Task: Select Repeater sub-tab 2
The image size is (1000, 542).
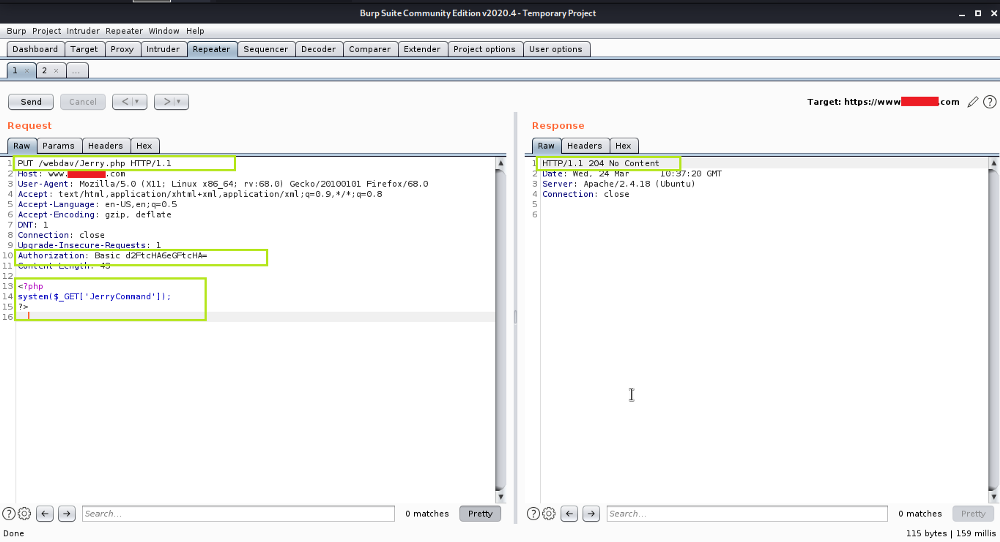Action: point(44,71)
